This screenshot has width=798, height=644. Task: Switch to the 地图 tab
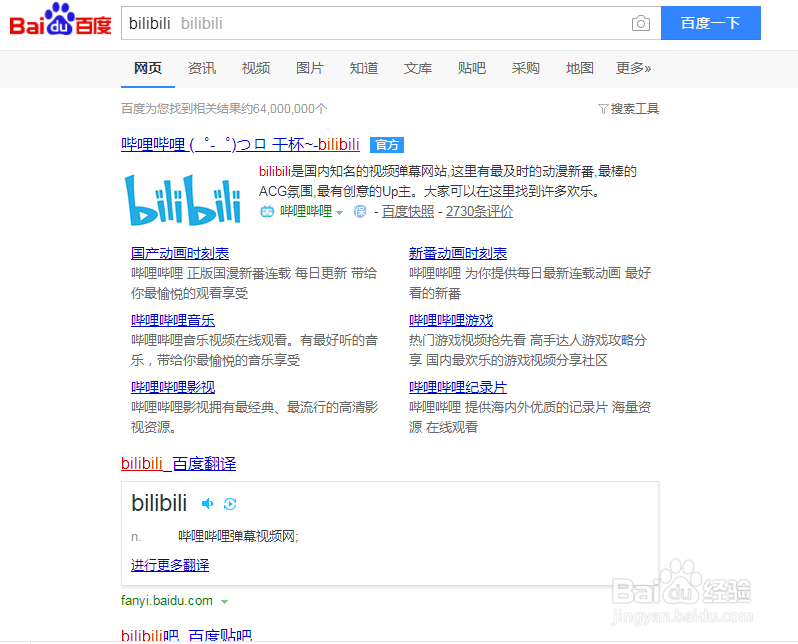pos(579,68)
